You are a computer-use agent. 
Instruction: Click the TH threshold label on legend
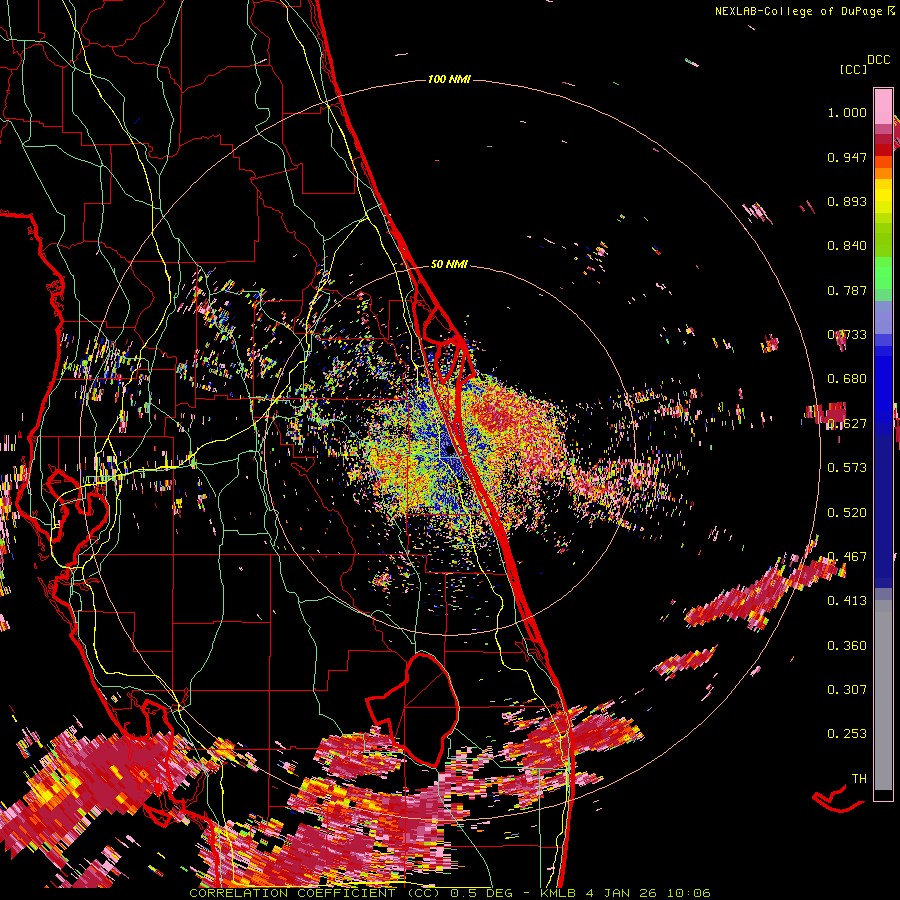(x=859, y=779)
